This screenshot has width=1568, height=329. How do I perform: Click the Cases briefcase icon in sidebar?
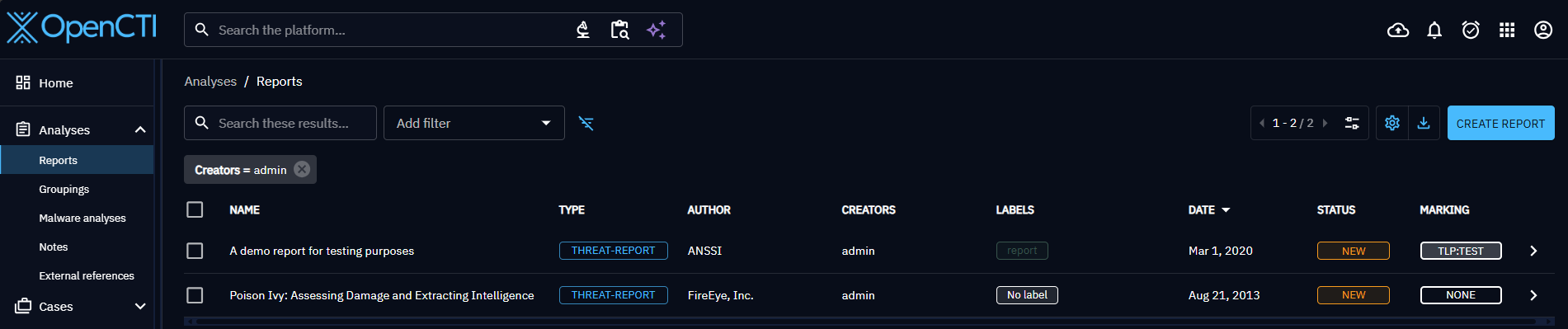click(23, 306)
